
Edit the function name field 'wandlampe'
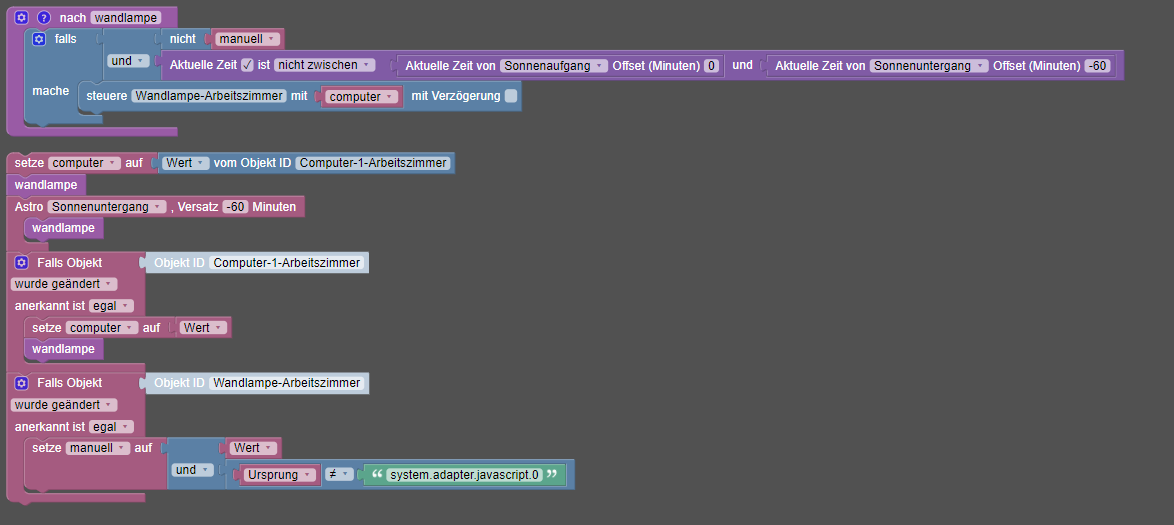(125, 17)
